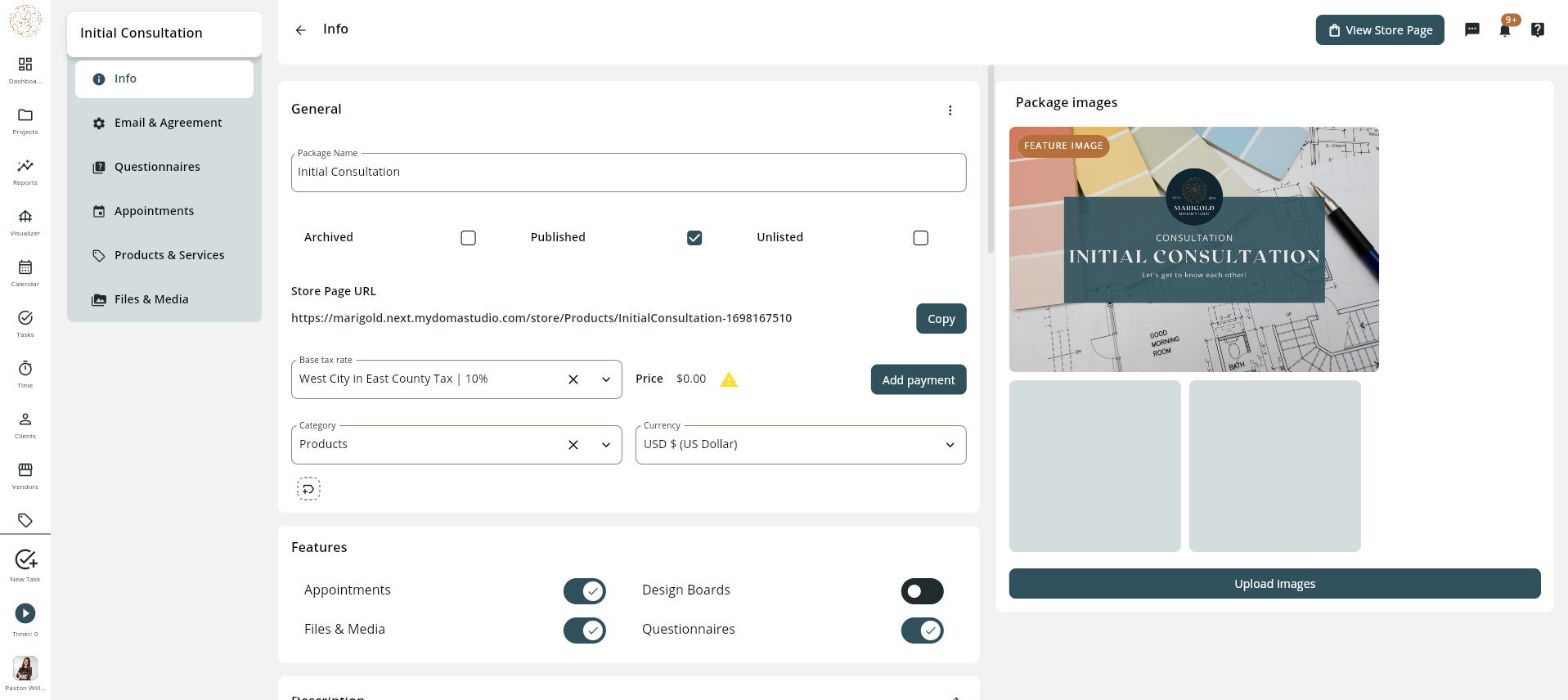Select the Info menu item
Viewport: 1568px width, 700px height.
coord(164,79)
